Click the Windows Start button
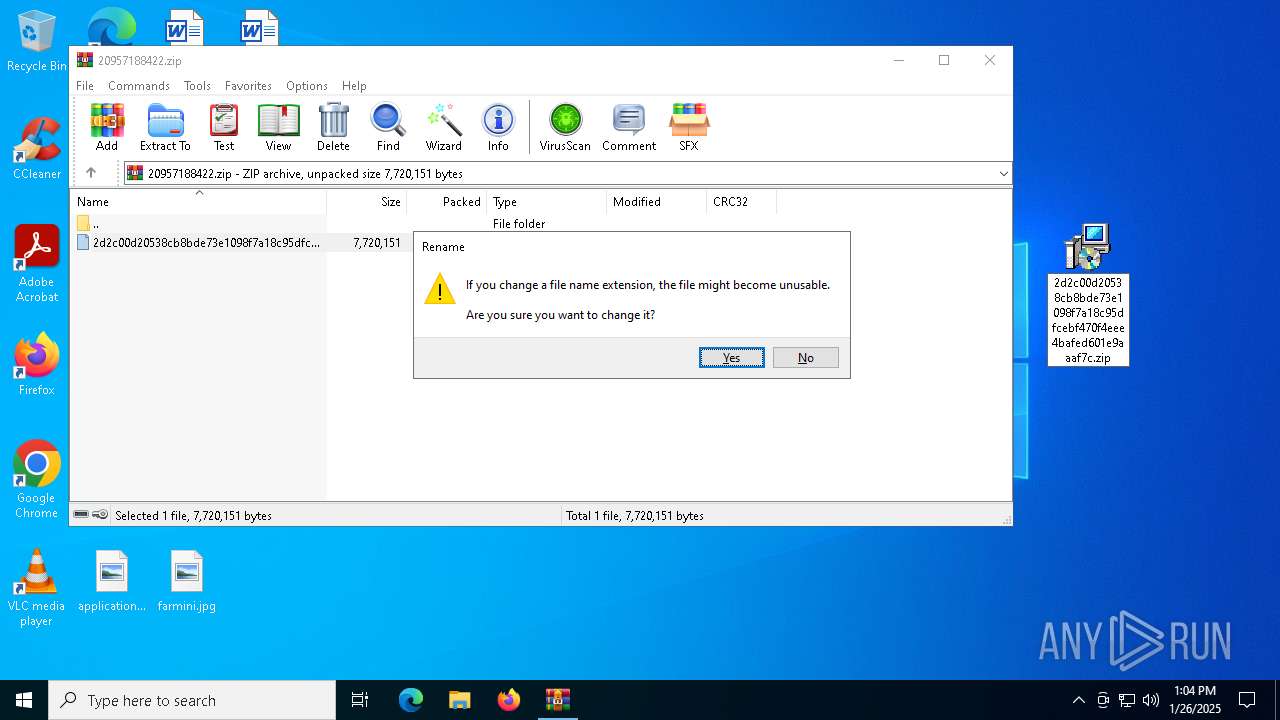This screenshot has height=720, width=1280. click(x=24, y=700)
